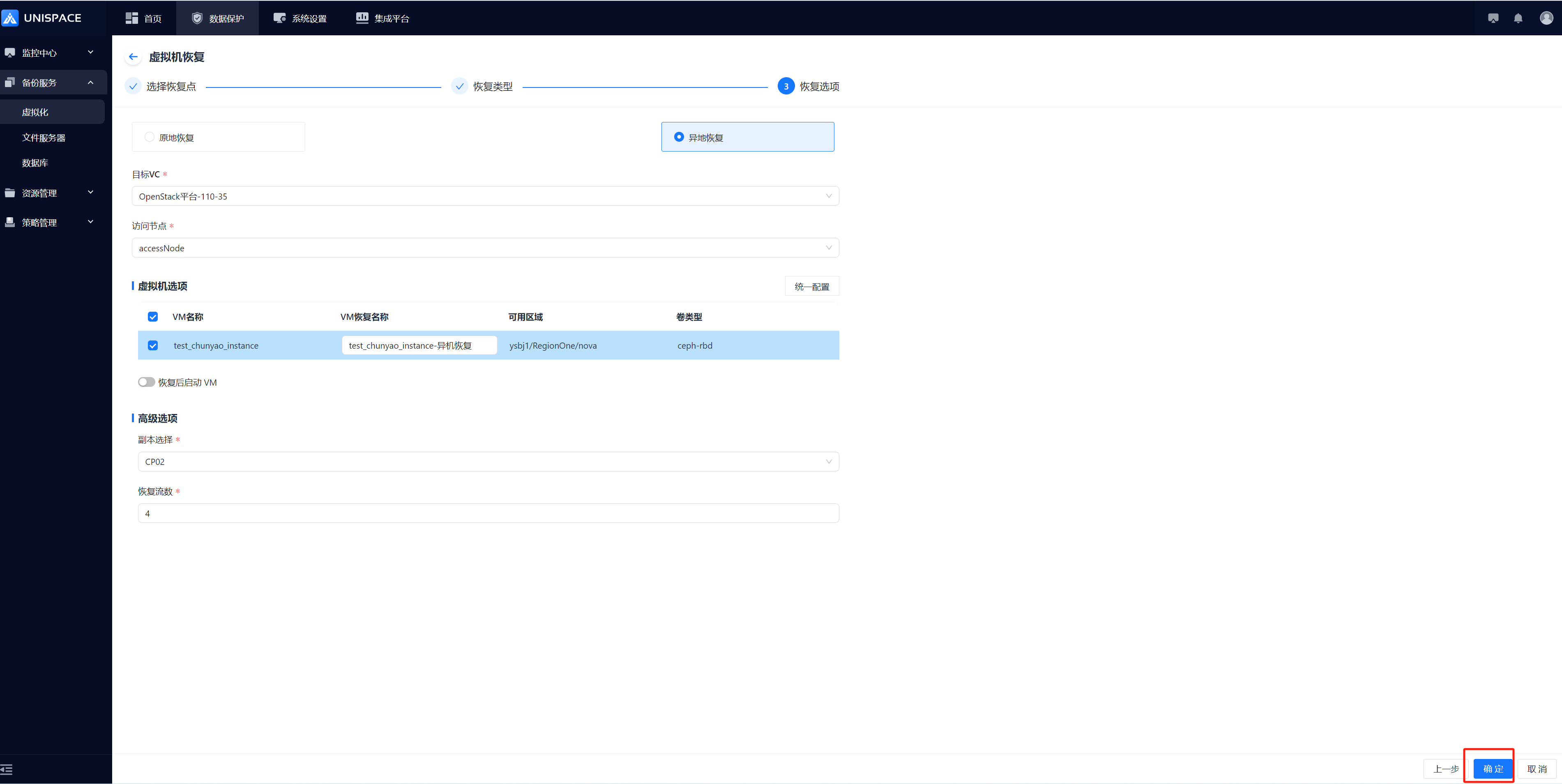1562x784 pixels.
Task: Click the 监控中心 monitor icon
Action: [x=10, y=53]
